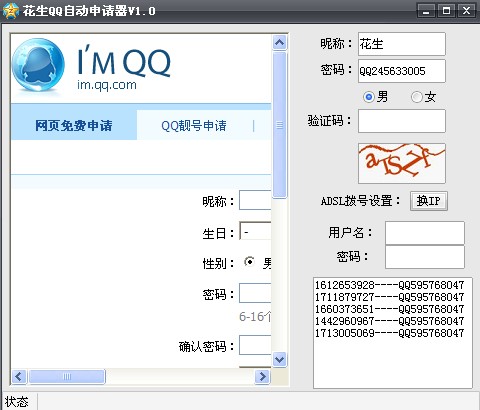This screenshot has width=480, height=410.
Task: Click the 昵称 field containing 花生
Action: coord(402,44)
